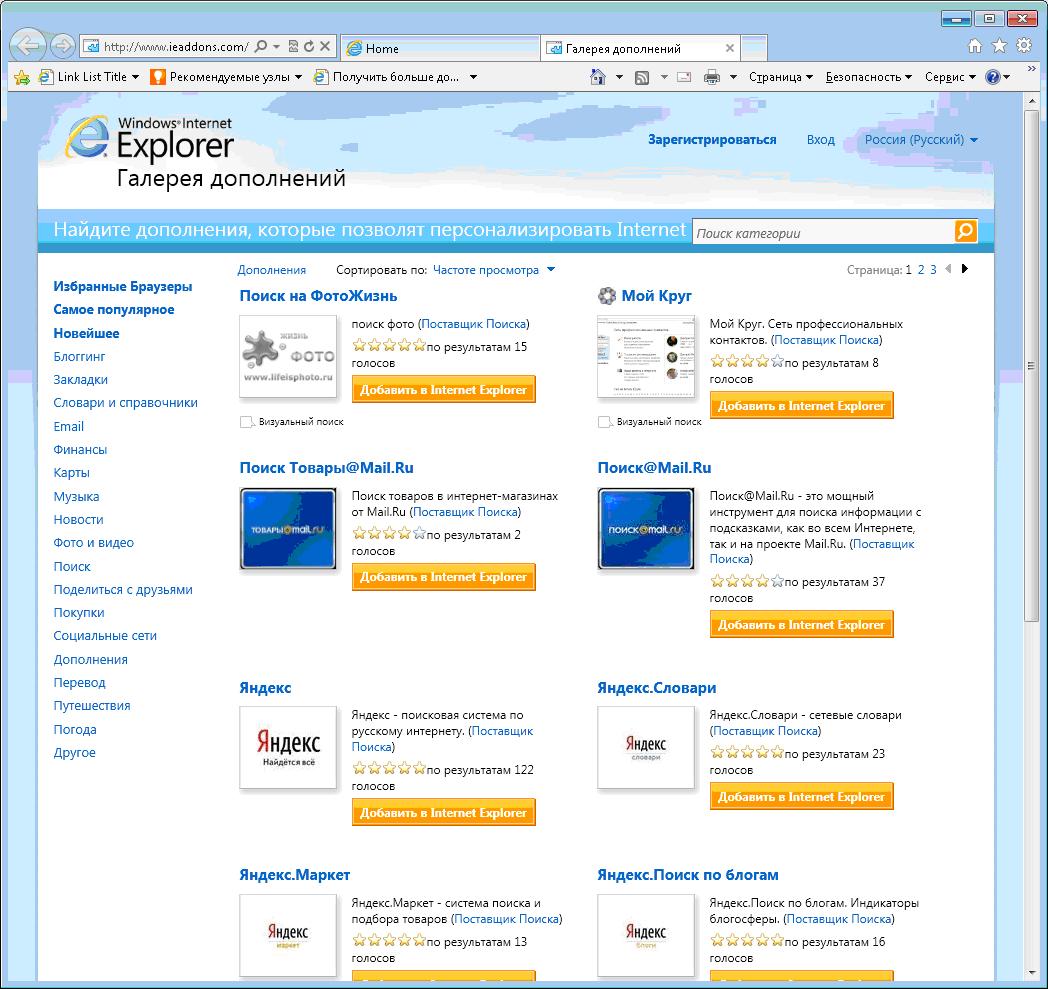Go to the previous page with the left arrow
The image size is (1048, 989).
click(x=948, y=269)
